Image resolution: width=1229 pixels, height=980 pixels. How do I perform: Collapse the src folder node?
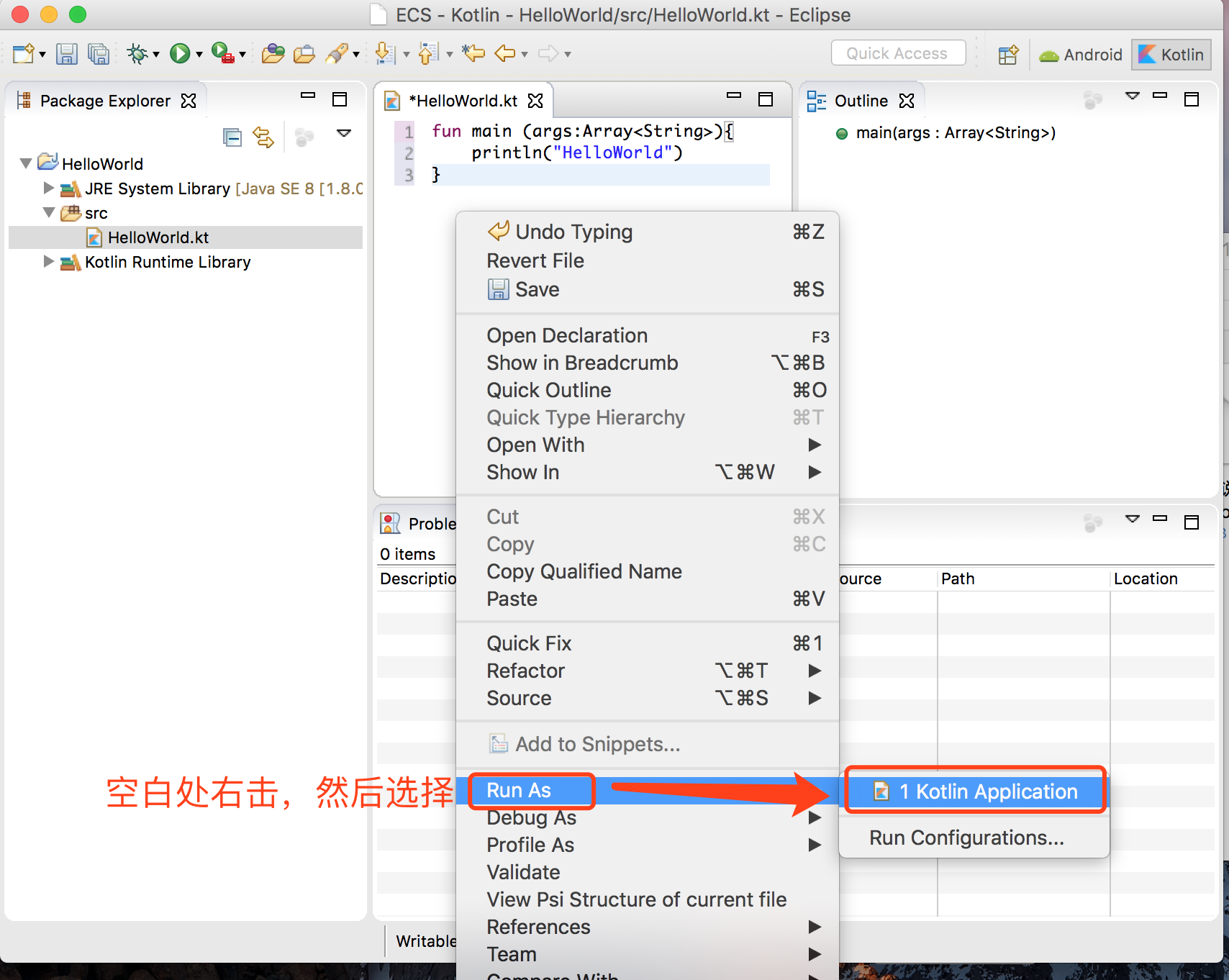49,212
